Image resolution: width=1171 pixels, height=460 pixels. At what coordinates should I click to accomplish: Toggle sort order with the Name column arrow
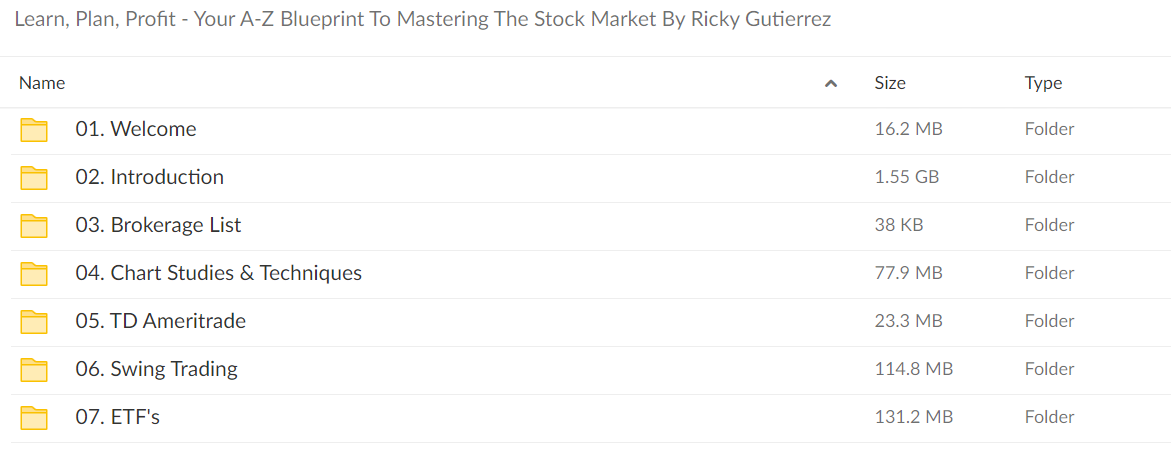click(830, 84)
